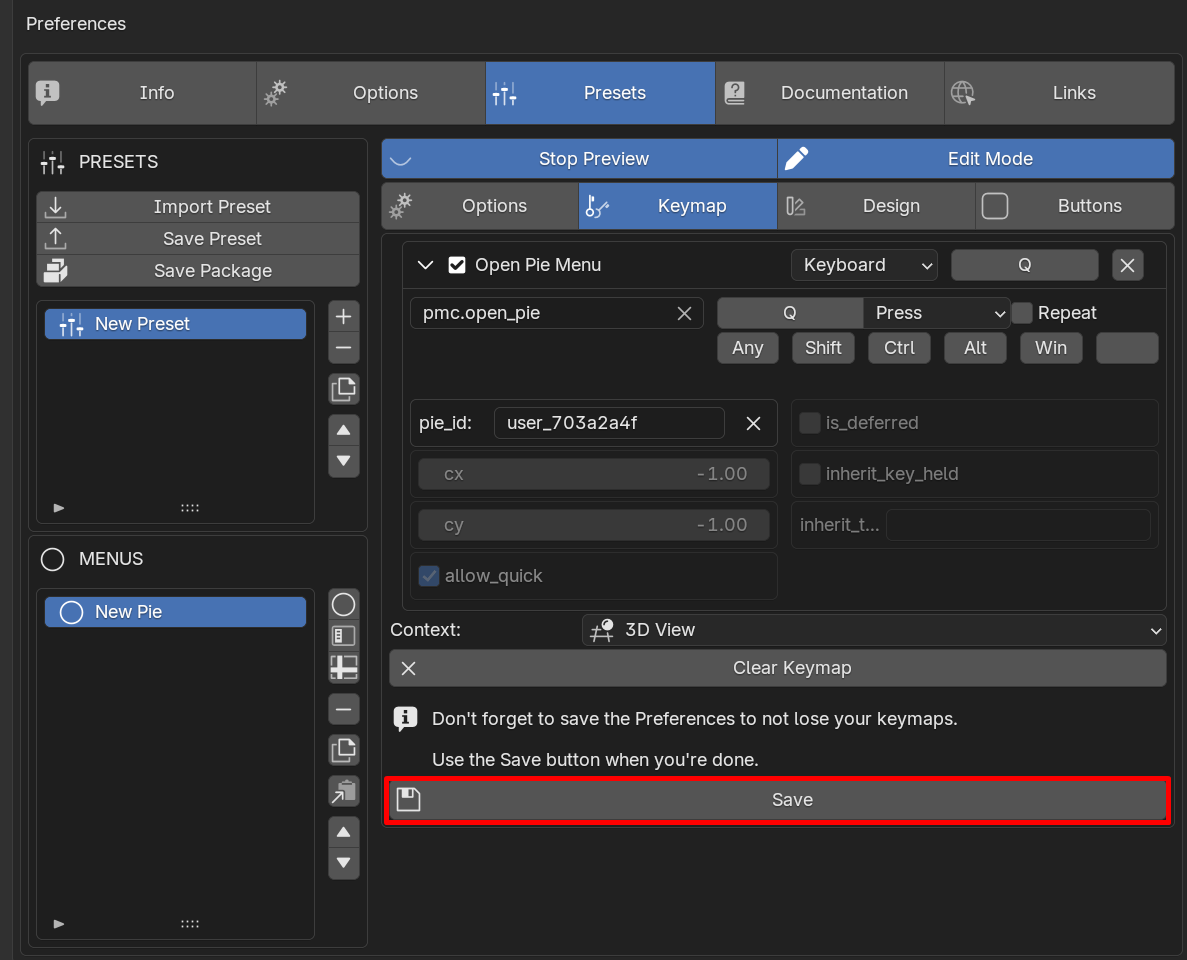This screenshot has width=1187, height=960.
Task: Toggle Edit Mode button
Action: (x=976, y=159)
